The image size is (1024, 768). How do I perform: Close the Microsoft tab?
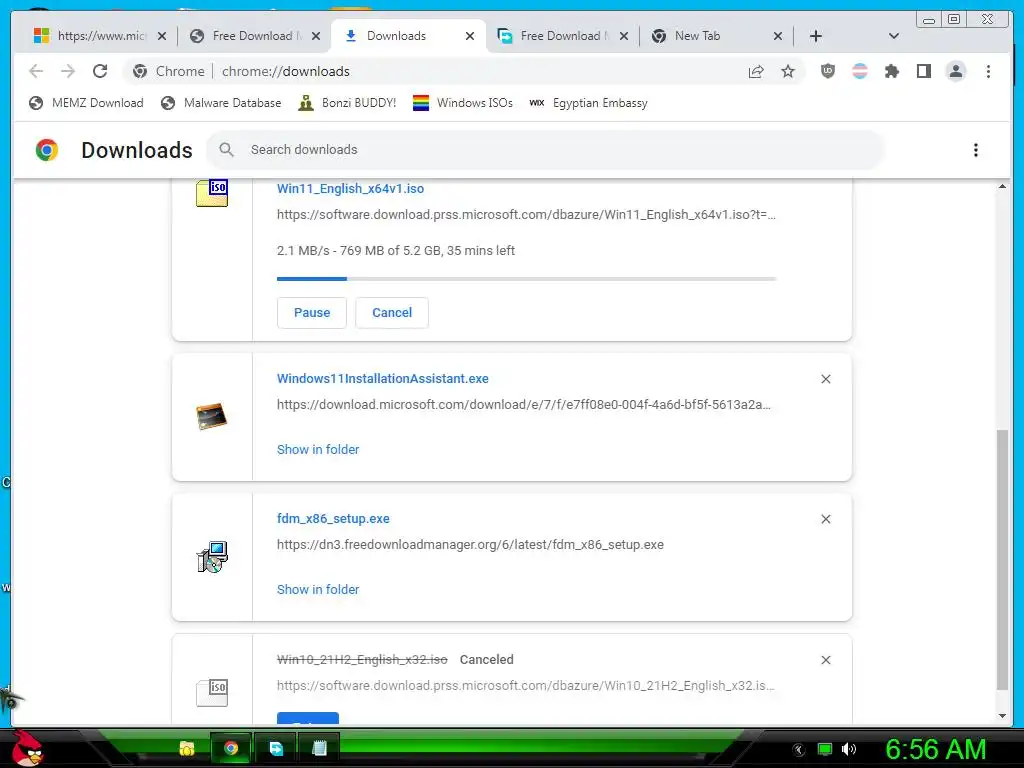pyautogui.click(x=162, y=36)
